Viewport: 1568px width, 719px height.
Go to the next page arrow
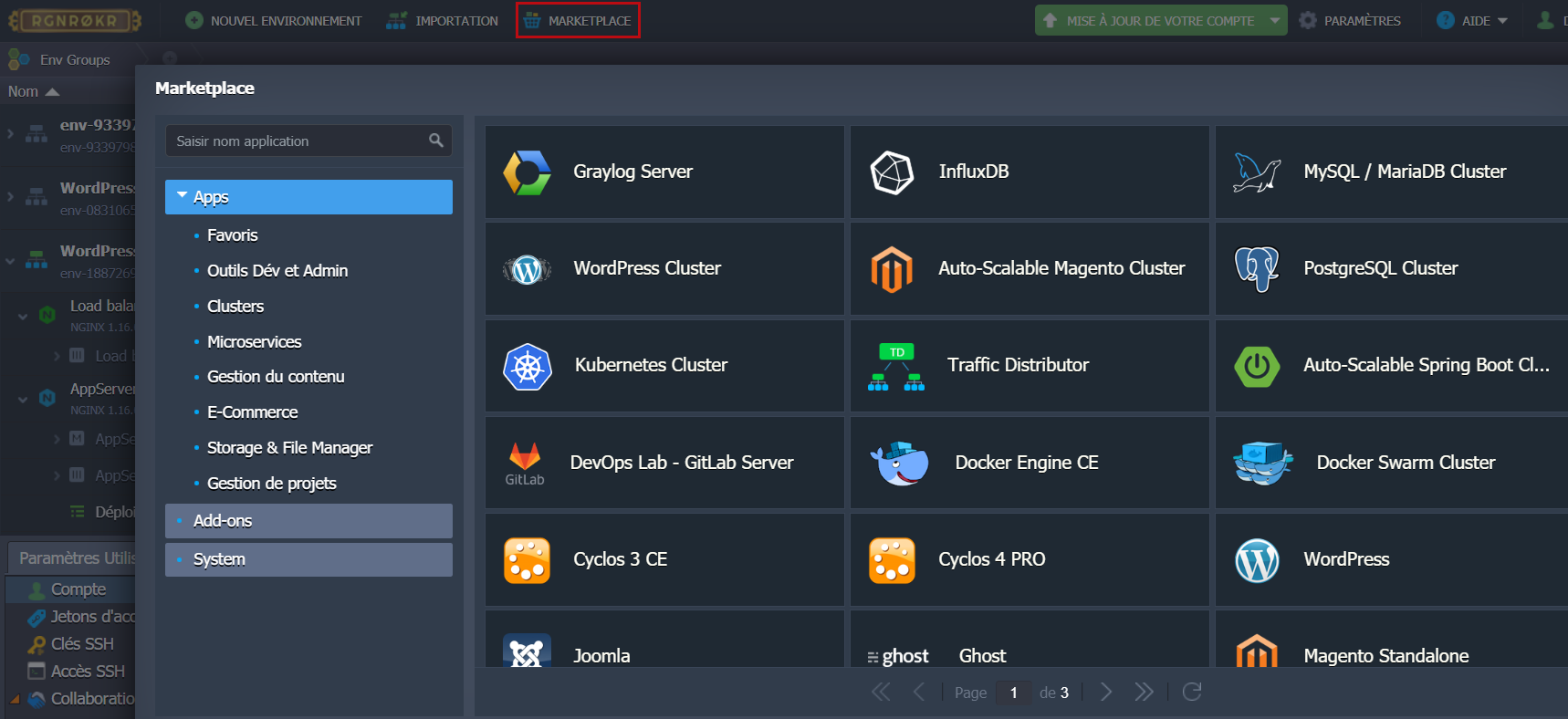(1106, 693)
